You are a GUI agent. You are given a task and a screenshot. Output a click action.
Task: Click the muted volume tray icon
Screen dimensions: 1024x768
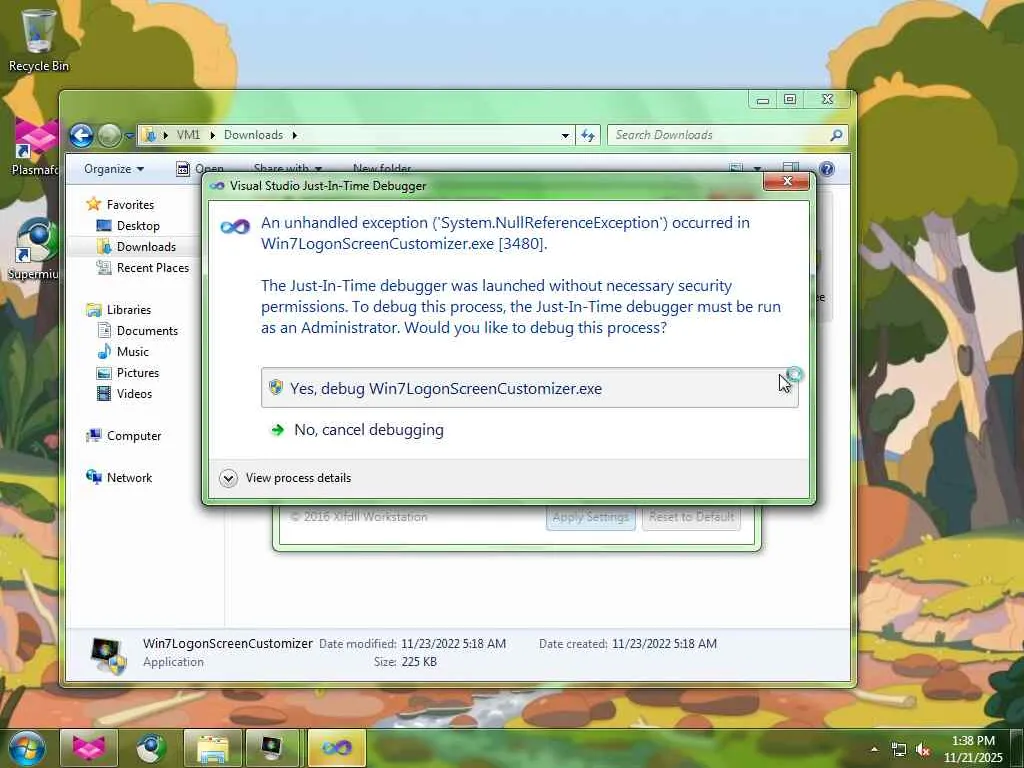pos(923,750)
